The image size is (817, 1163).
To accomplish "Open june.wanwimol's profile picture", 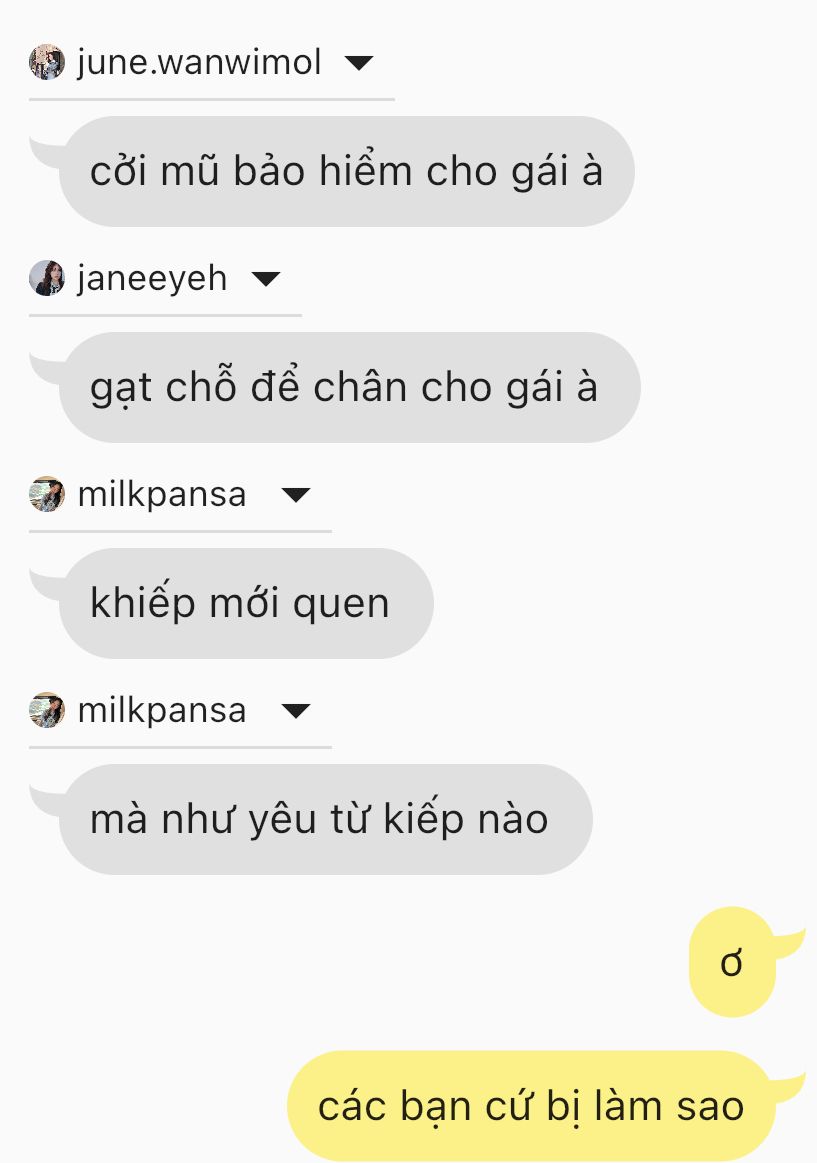I will [47, 62].
